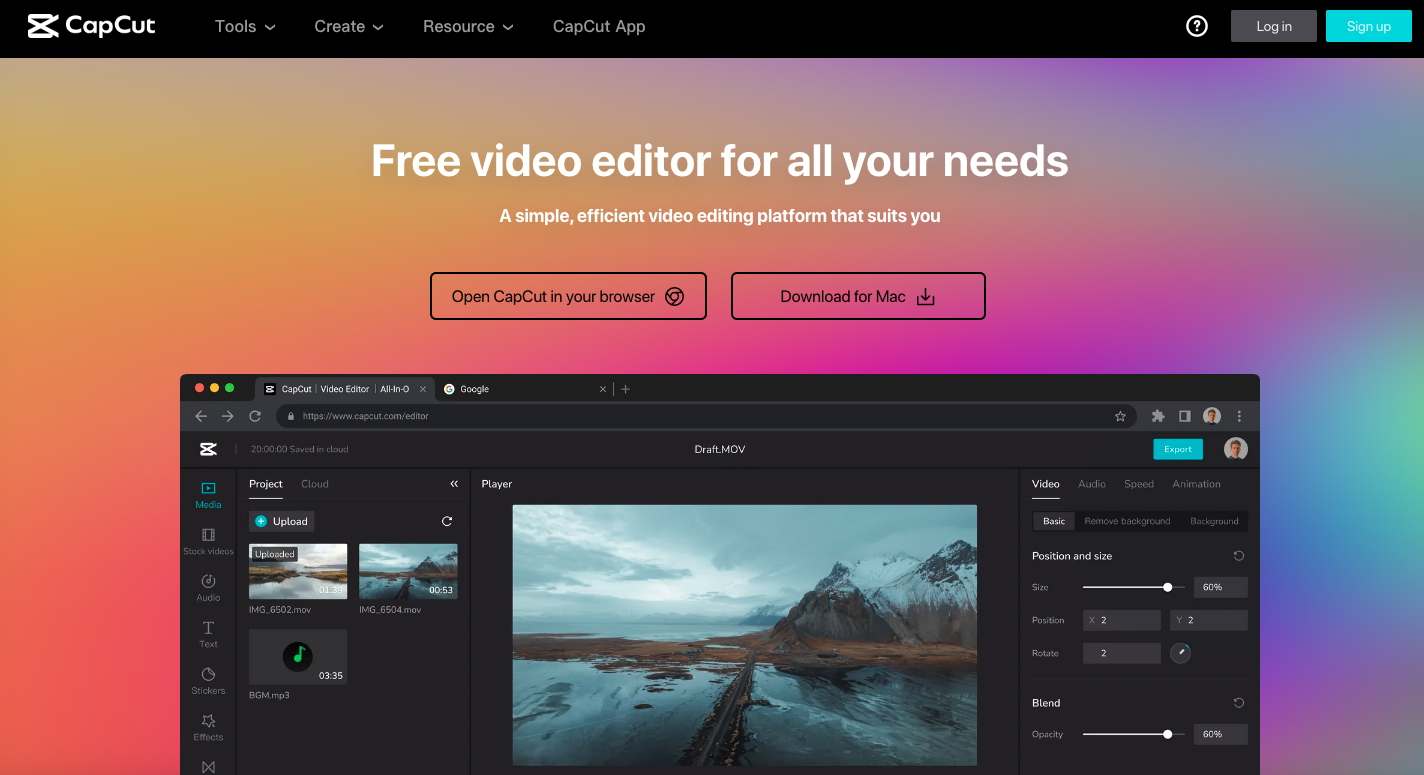Viewport: 1424px width, 775px height.
Task: Click the Position X input field
Action: (x=1122, y=620)
